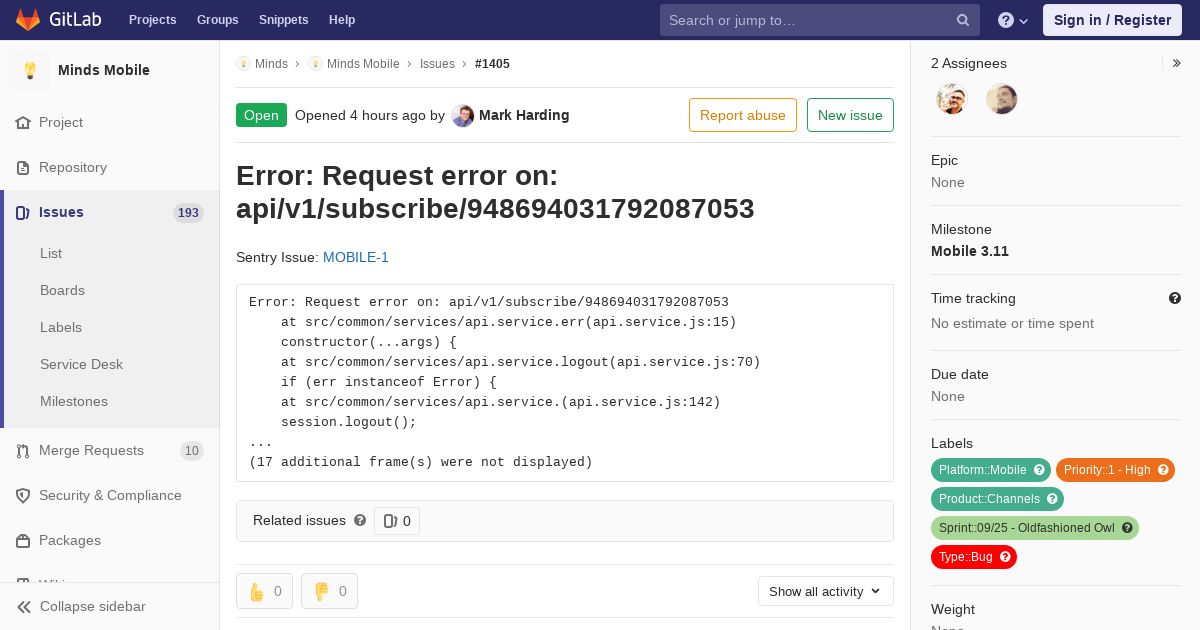Image resolution: width=1200 pixels, height=630 pixels.
Task: Open the Projects menu
Action: click(x=152, y=20)
